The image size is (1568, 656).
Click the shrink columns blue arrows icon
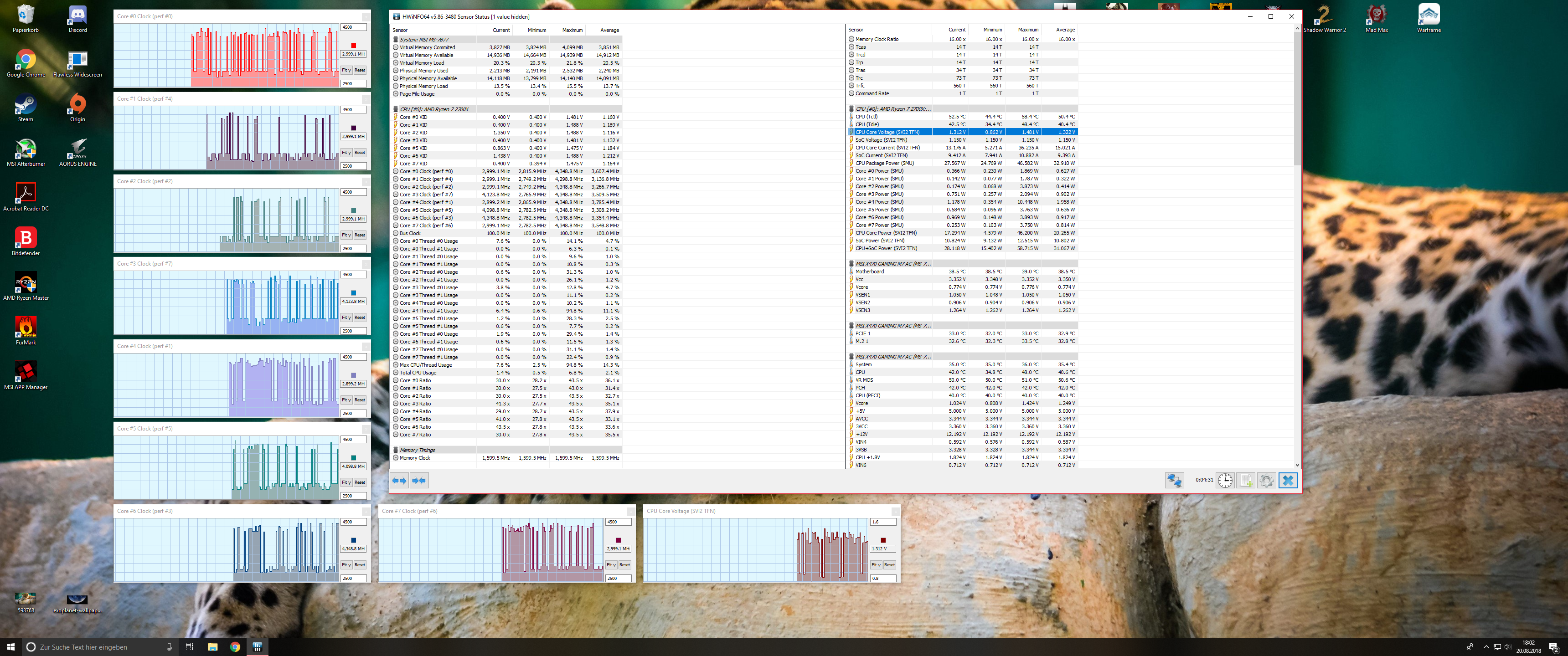(x=419, y=481)
